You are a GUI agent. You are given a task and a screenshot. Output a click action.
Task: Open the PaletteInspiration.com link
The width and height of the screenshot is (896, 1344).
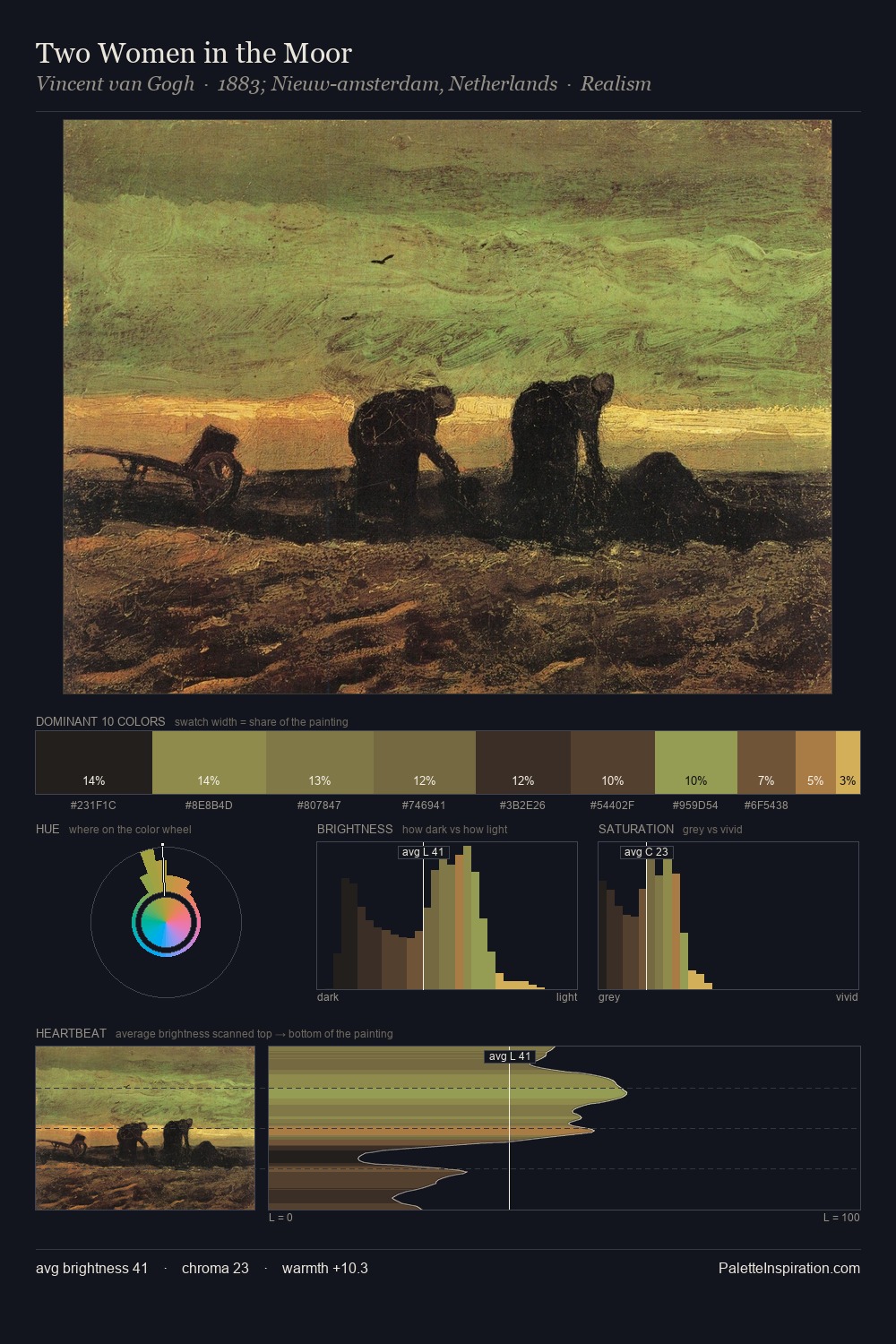[x=789, y=1268]
